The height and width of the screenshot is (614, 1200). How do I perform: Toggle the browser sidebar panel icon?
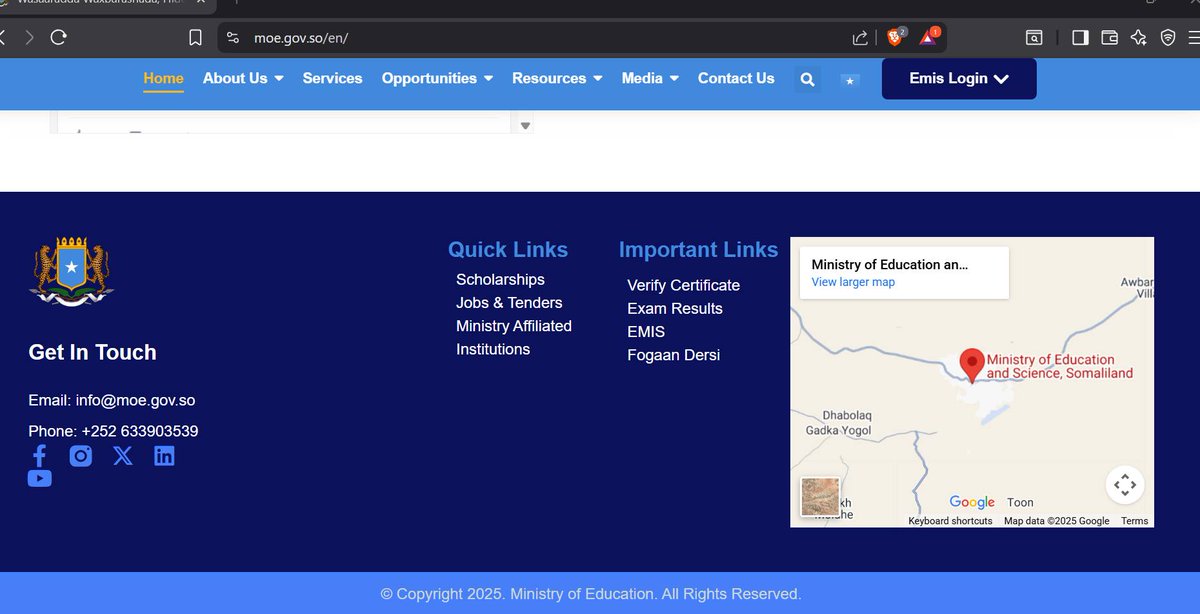[x=1080, y=38]
